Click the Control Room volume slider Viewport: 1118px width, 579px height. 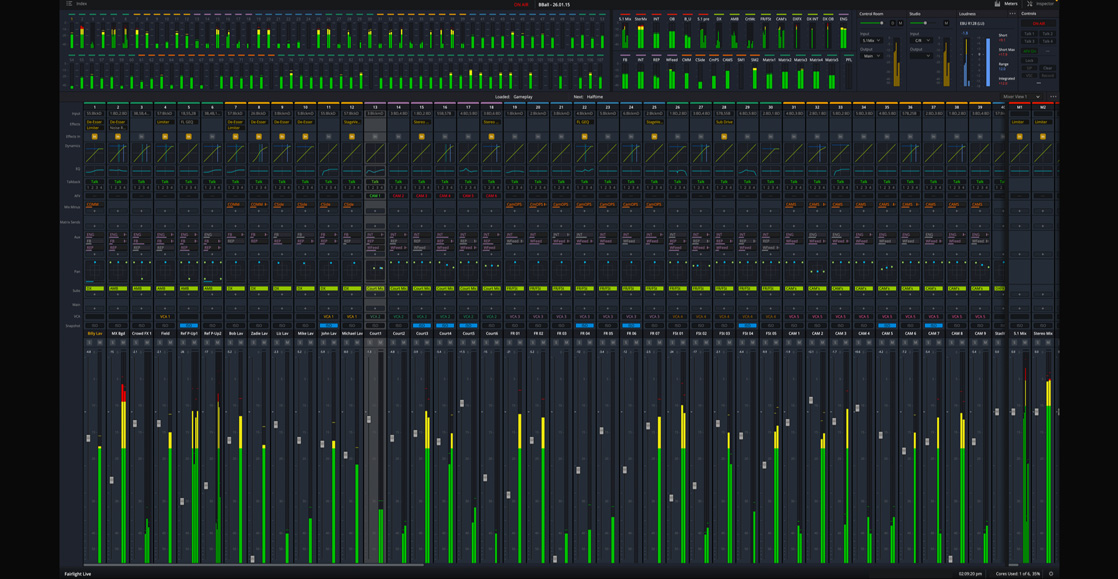[x=873, y=23]
